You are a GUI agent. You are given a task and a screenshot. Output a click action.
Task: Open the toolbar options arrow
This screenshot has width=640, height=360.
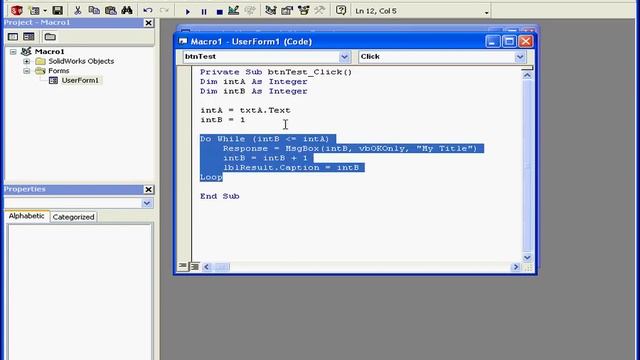click(486, 12)
